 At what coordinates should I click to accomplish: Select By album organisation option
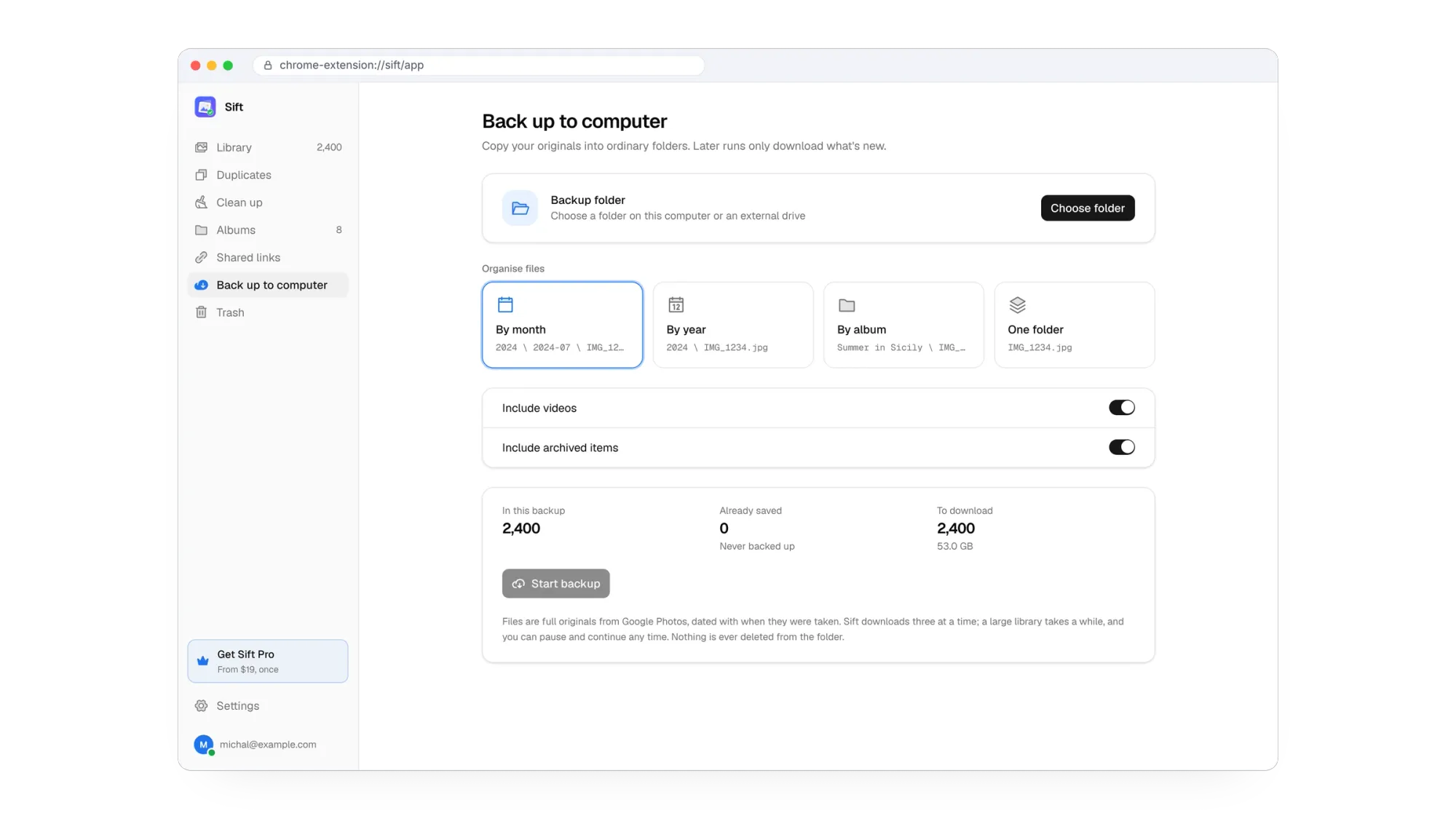pyautogui.click(x=903, y=325)
